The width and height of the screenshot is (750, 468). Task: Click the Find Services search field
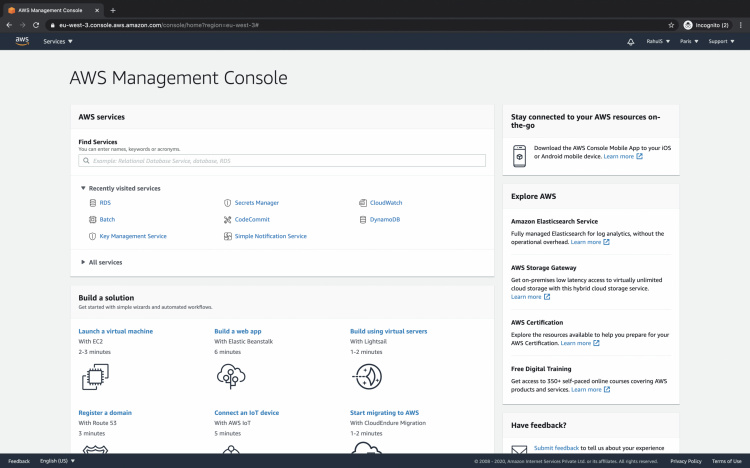coord(282,160)
